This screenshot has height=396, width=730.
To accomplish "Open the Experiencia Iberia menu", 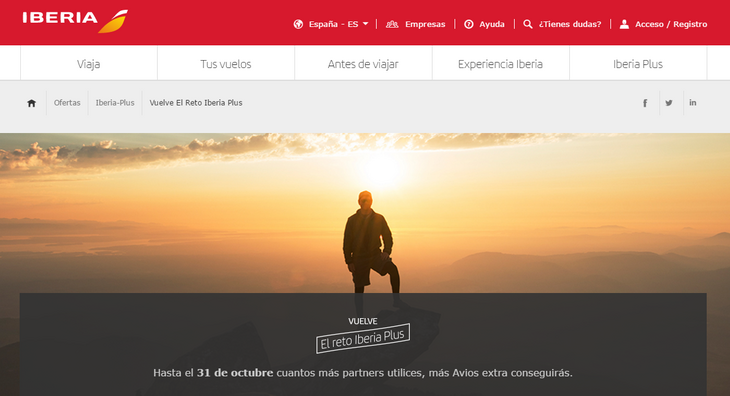I will tap(500, 64).
